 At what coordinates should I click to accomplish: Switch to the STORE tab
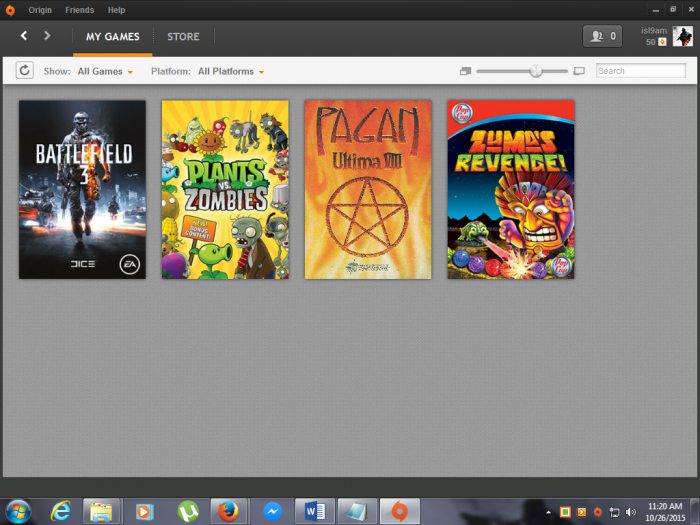coord(183,37)
